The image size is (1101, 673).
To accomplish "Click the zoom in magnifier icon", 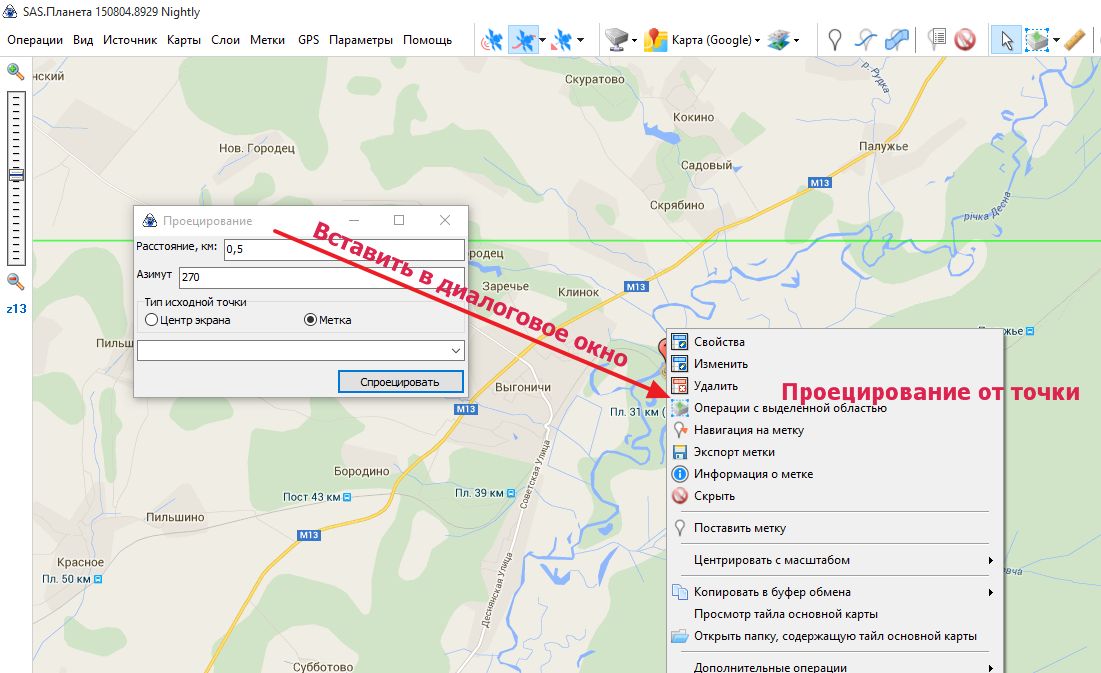I will pos(15,71).
